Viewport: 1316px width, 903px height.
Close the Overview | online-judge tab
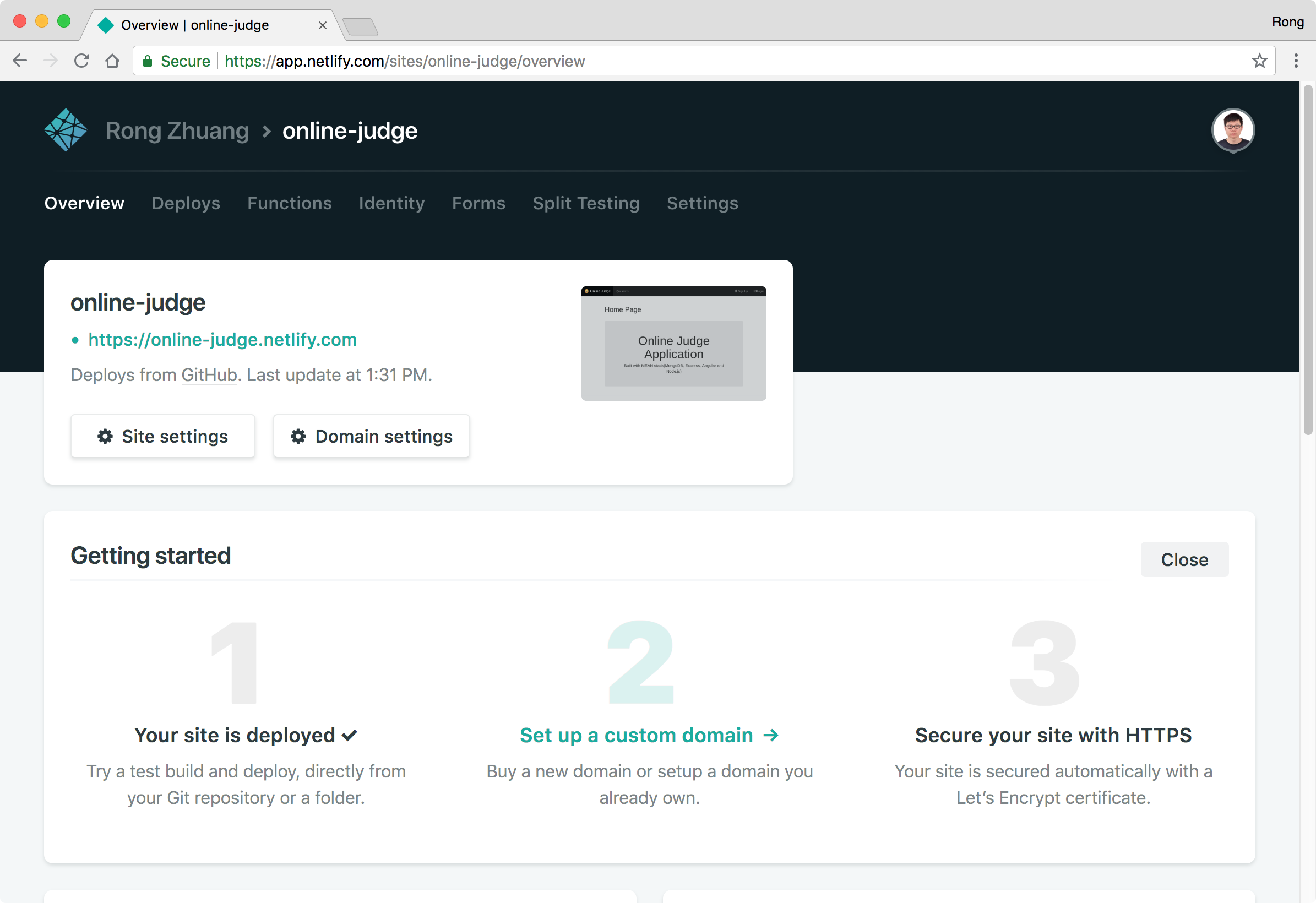(322, 25)
